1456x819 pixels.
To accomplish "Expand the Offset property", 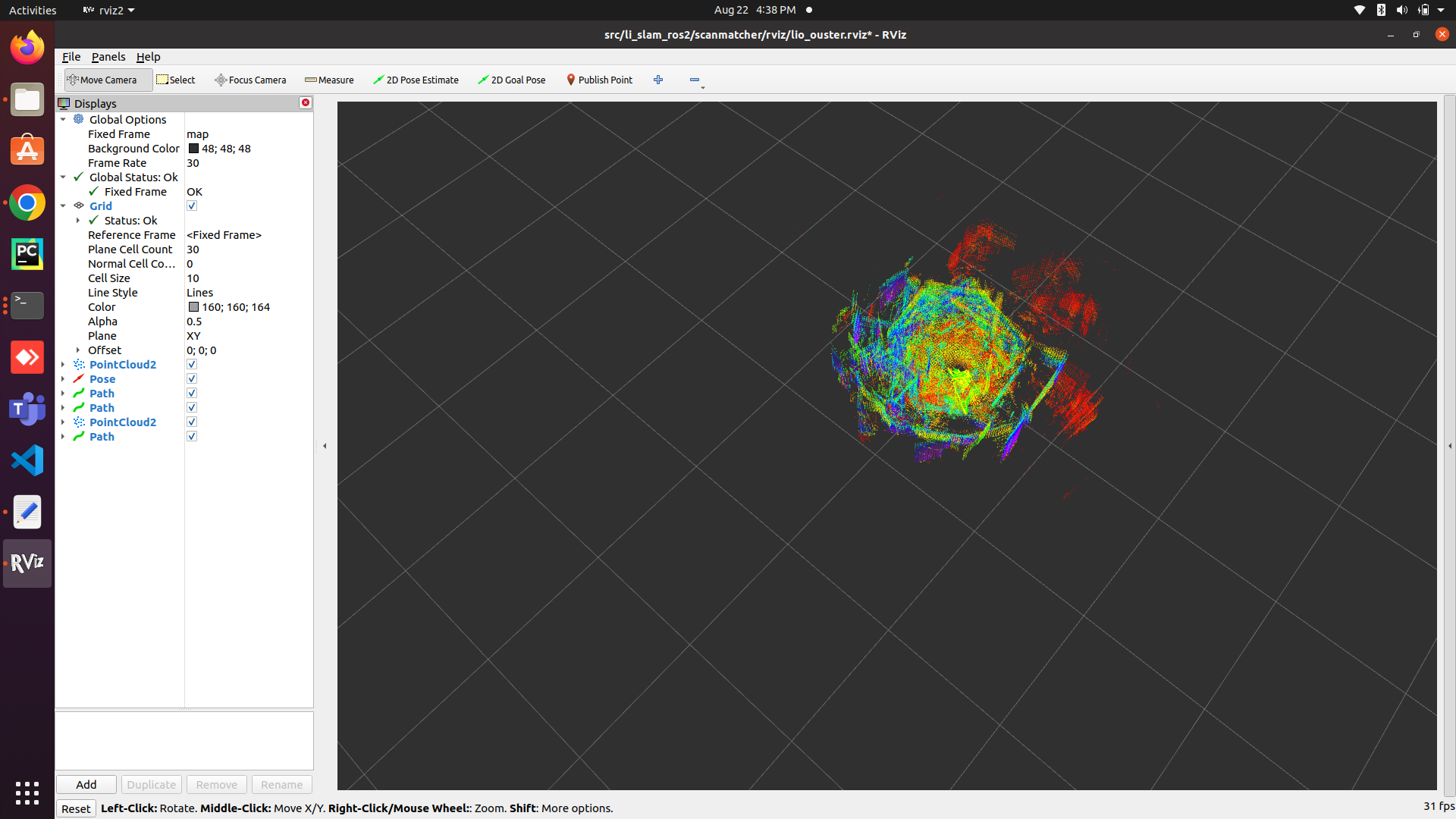I will [x=78, y=350].
